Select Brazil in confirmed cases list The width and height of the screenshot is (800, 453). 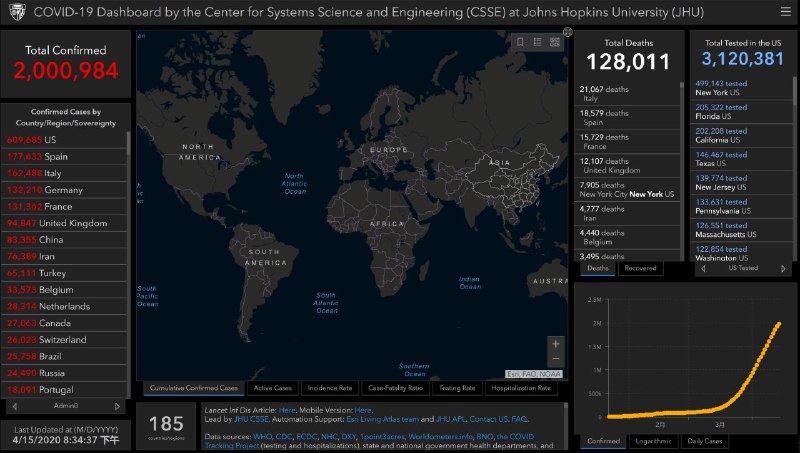point(64,357)
